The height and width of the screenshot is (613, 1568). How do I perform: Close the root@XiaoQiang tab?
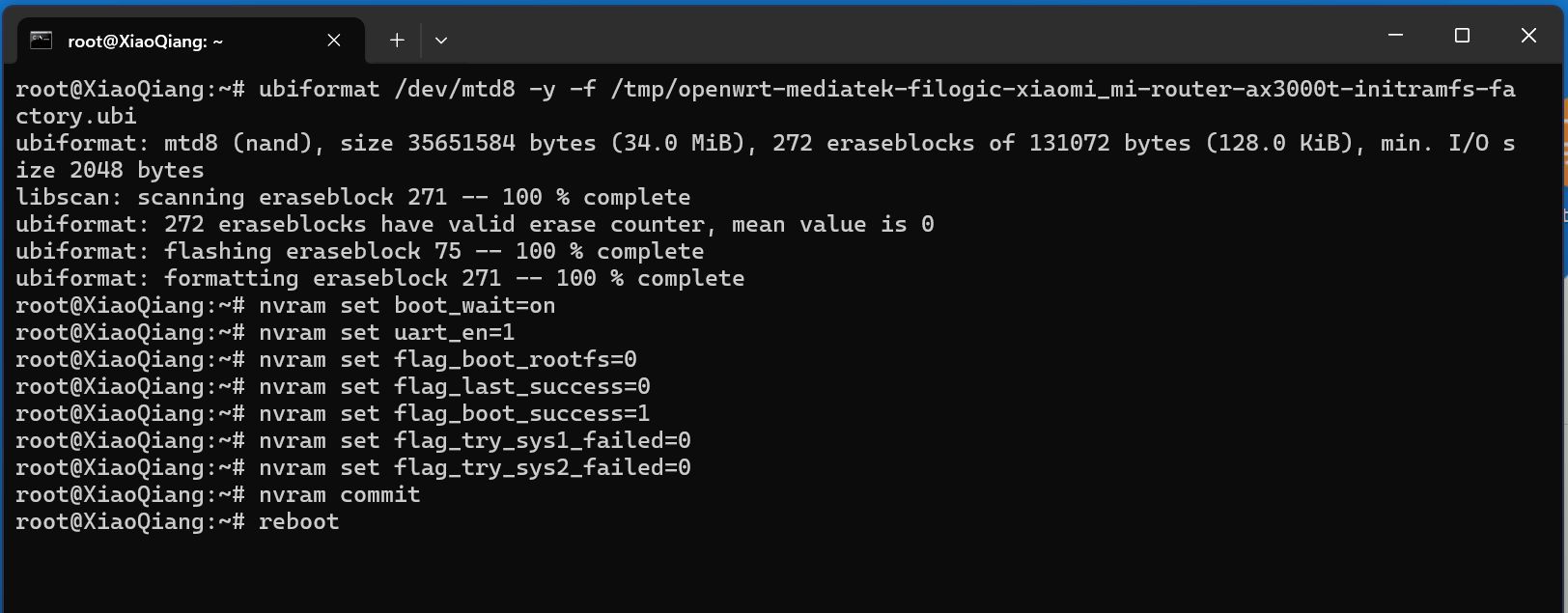coord(334,41)
